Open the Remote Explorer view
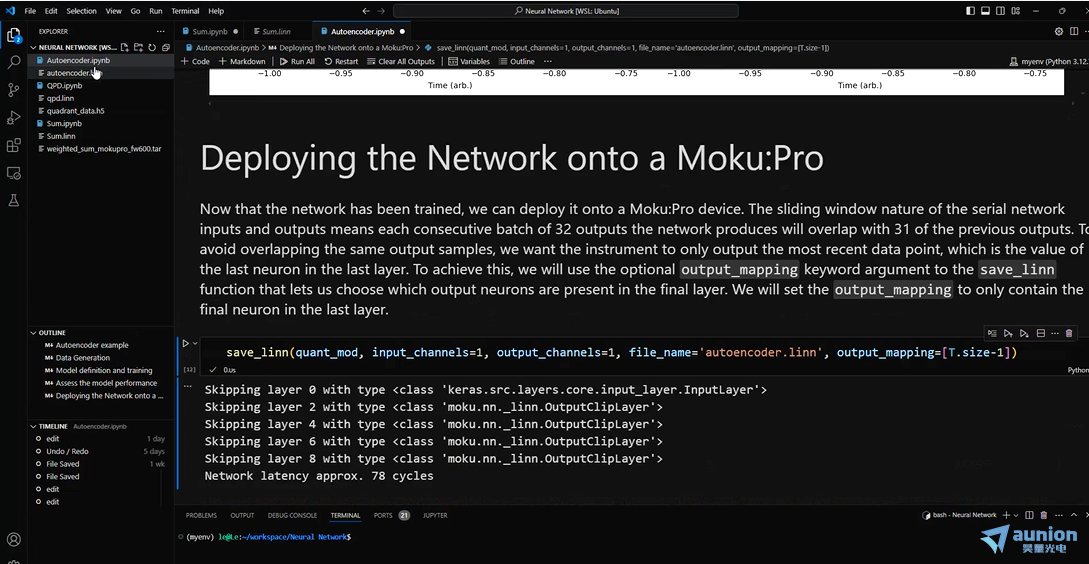The image size is (1089, 564). (x=13, y=172)
